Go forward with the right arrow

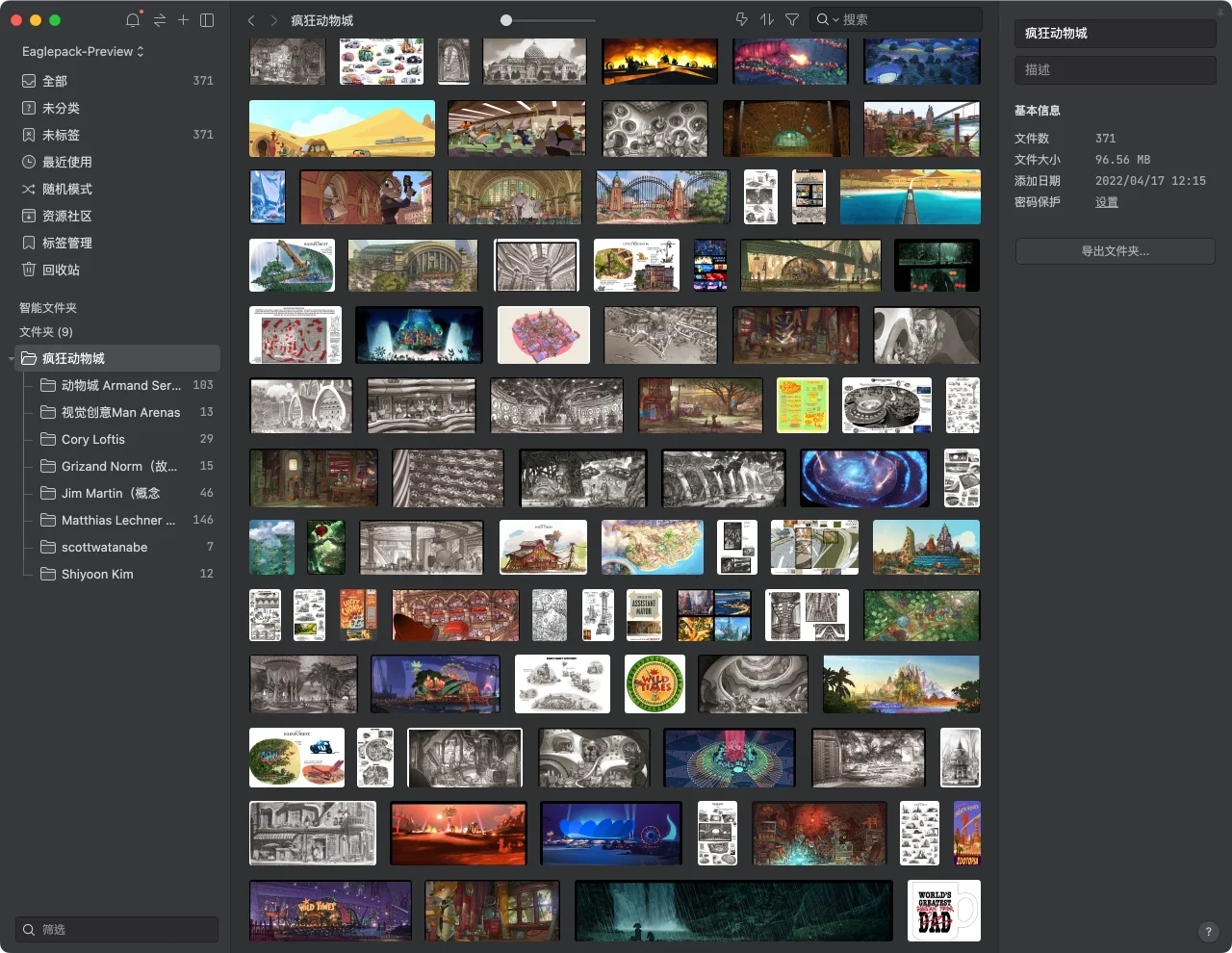pos(274,20)
